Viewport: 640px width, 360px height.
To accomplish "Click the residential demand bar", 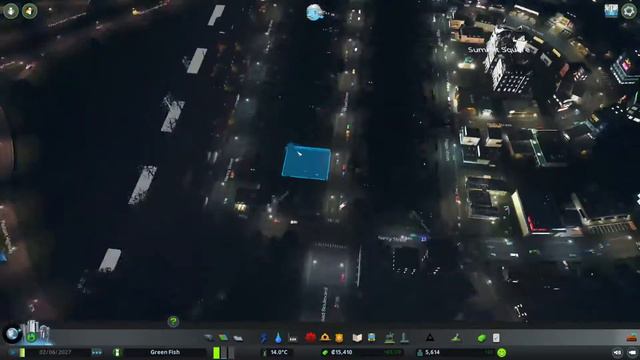I will coord(217,352).
